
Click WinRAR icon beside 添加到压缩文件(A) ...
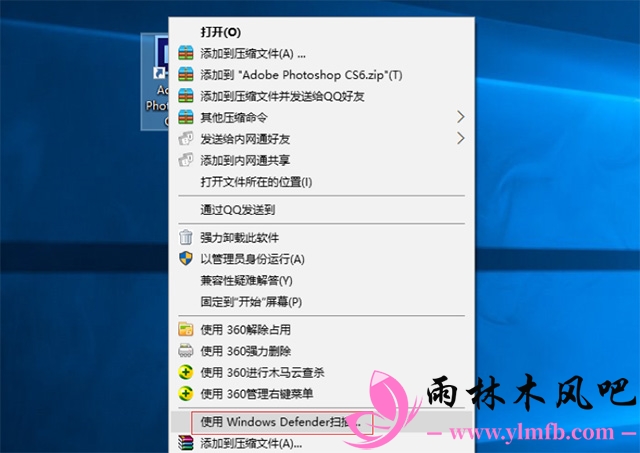tap(186, 53)
